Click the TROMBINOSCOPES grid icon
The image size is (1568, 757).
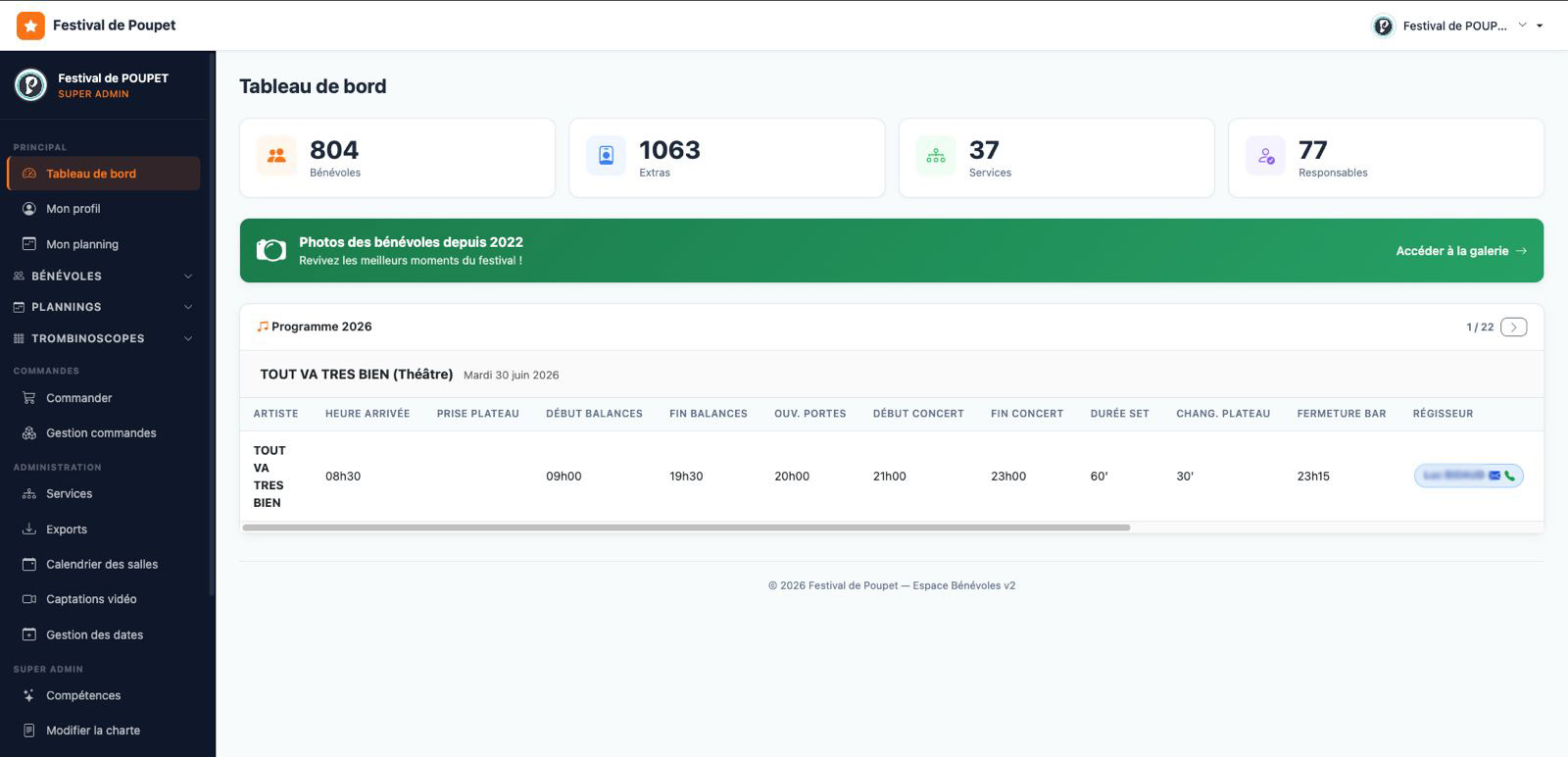(x=19, y=338)
